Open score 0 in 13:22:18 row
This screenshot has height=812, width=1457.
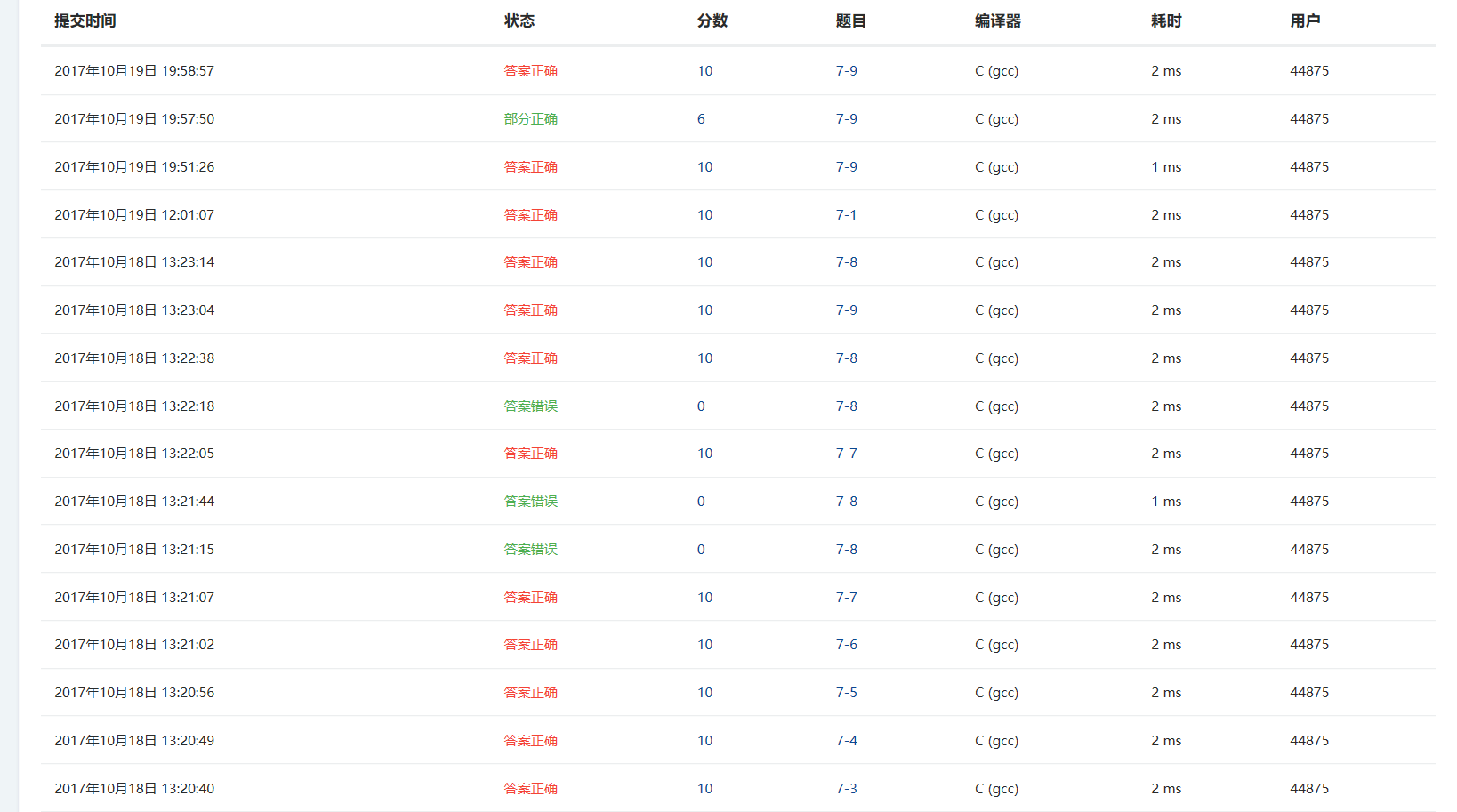(x=701, y=406)
